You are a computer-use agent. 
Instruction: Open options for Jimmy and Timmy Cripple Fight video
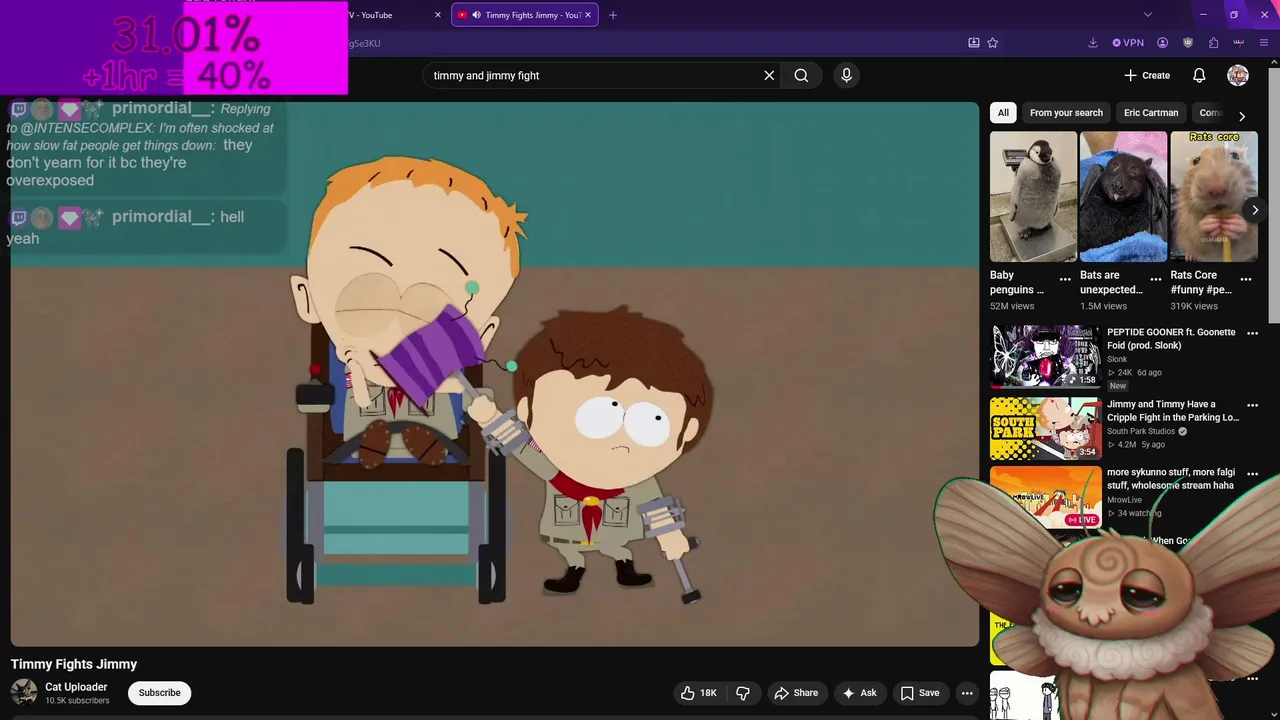click(1252, 405)
